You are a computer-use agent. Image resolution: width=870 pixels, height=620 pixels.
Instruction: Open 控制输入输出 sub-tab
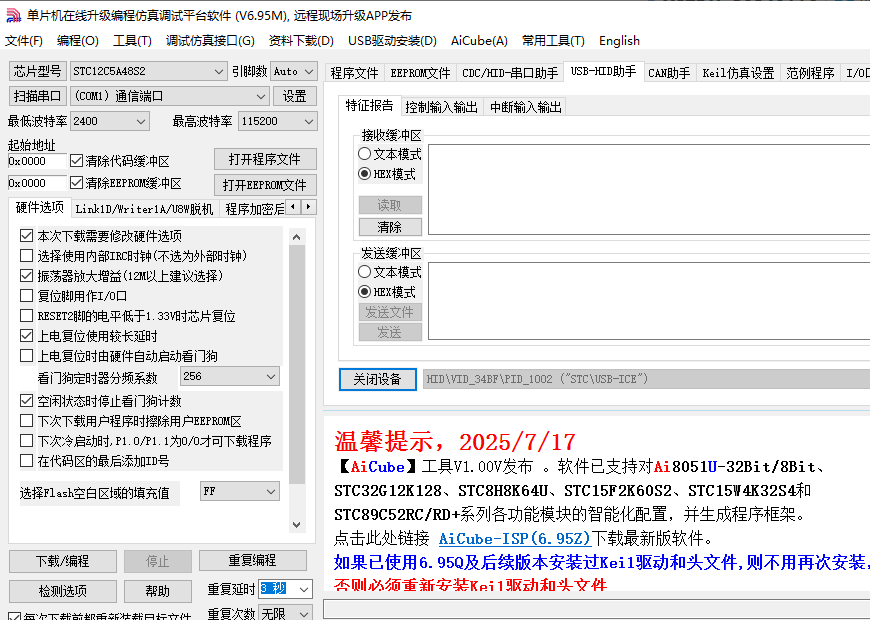(x=441, y=107)
